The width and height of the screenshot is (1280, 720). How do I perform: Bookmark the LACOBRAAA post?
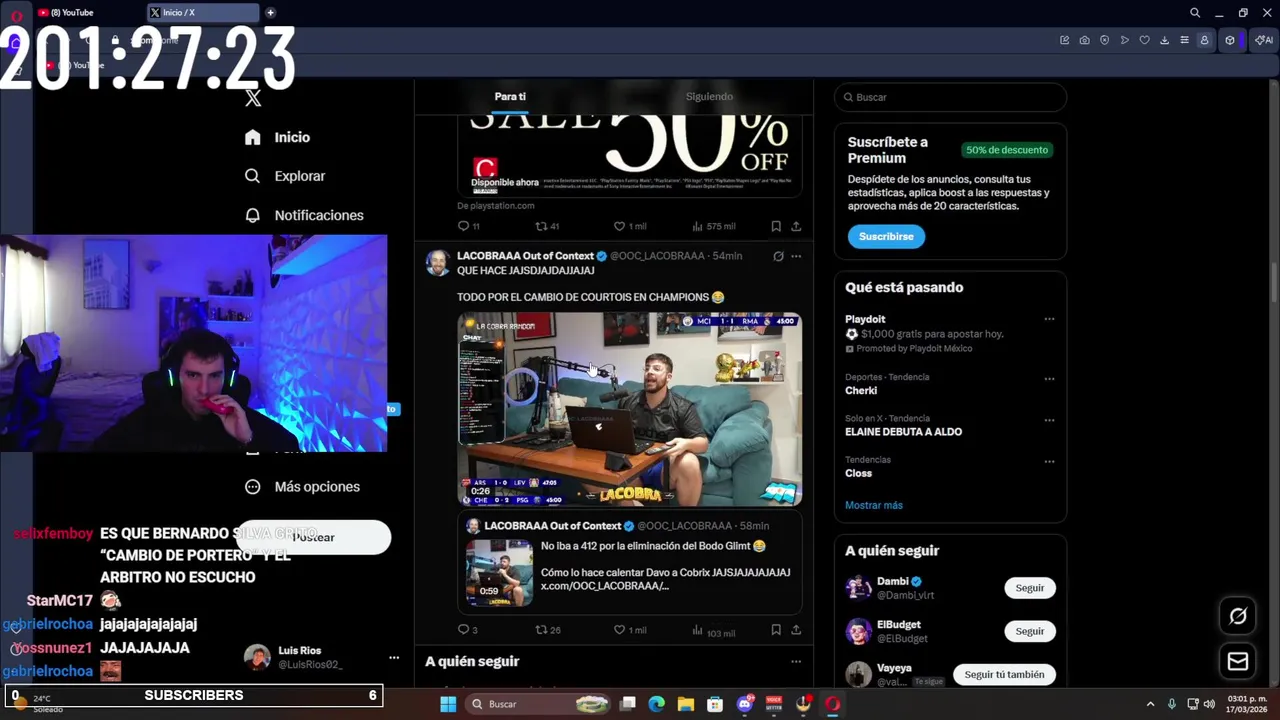point(776,630)
